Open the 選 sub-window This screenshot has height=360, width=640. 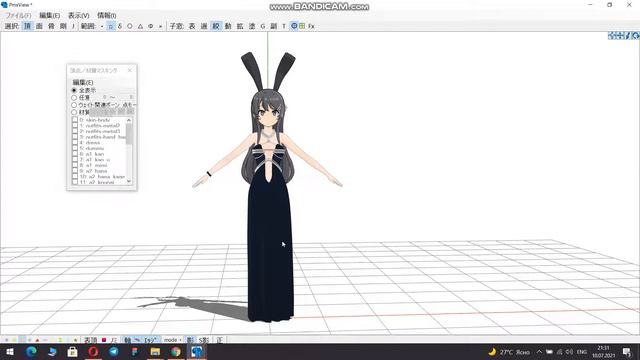pos(204,26)
